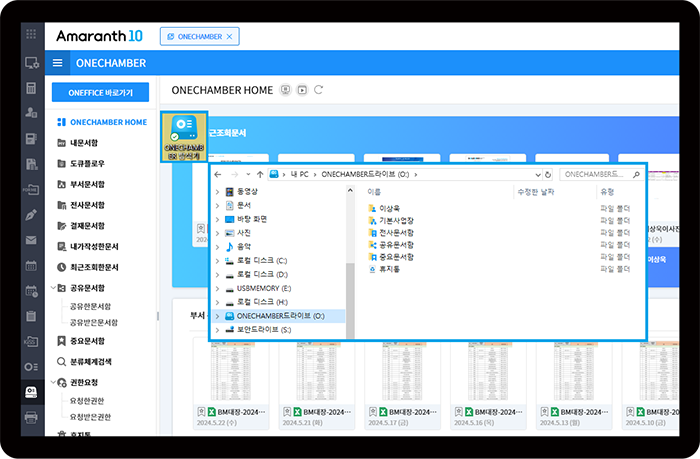The width and height of the screenshot is (700, 459).
Task: Expand the 보안드라이브 (S:) node
Action: click(217, 330)
